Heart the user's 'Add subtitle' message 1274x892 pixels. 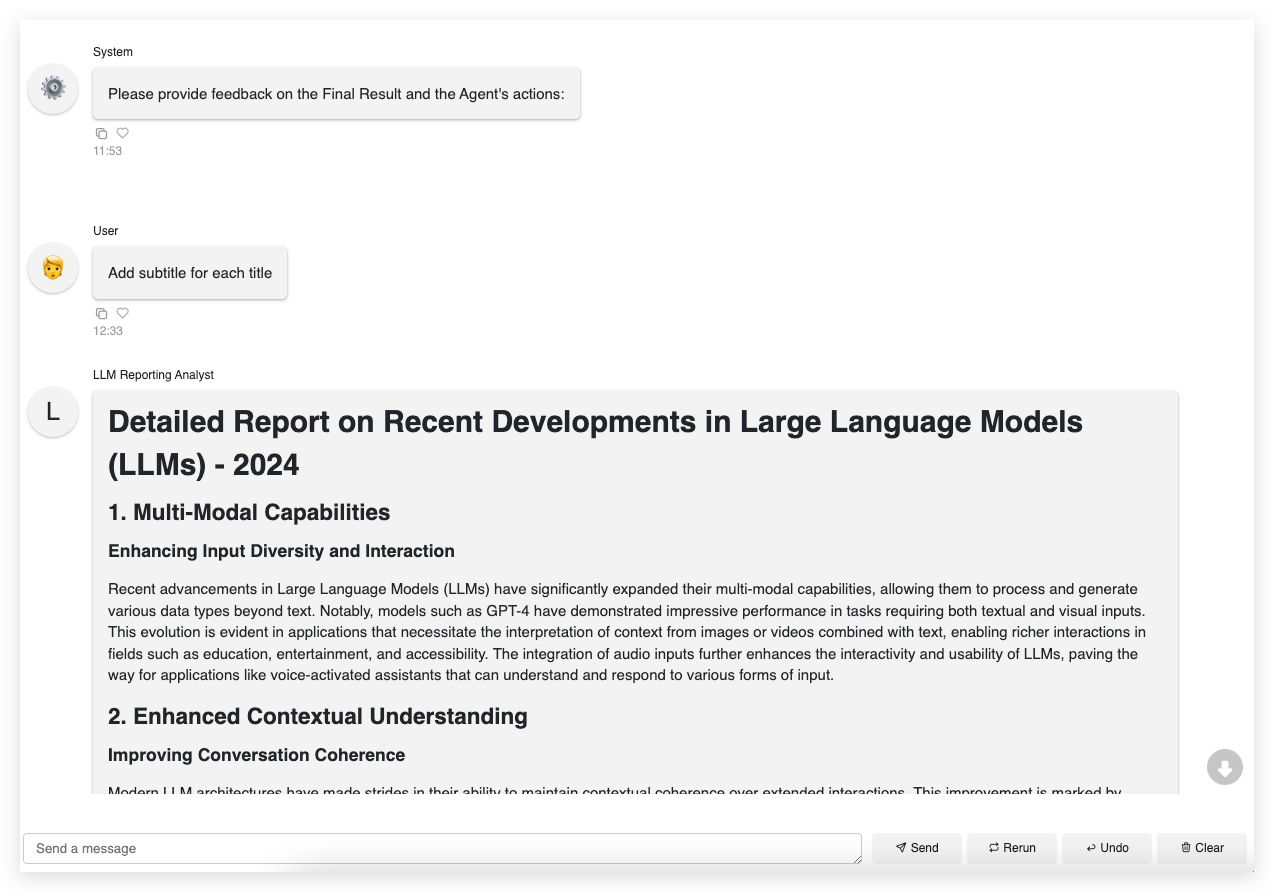121,313
